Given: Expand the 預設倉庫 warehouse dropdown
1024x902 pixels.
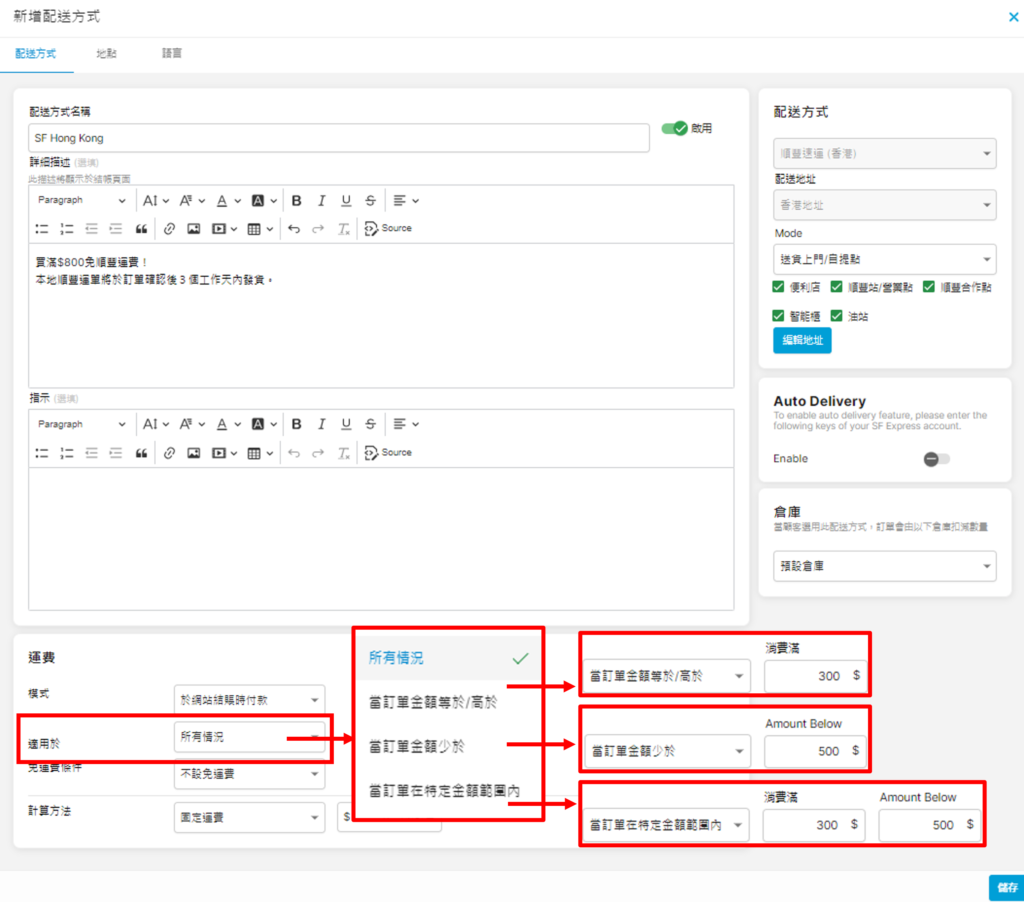Looking at the screenshot, I should pyautogui.click(x=885, y=566).
